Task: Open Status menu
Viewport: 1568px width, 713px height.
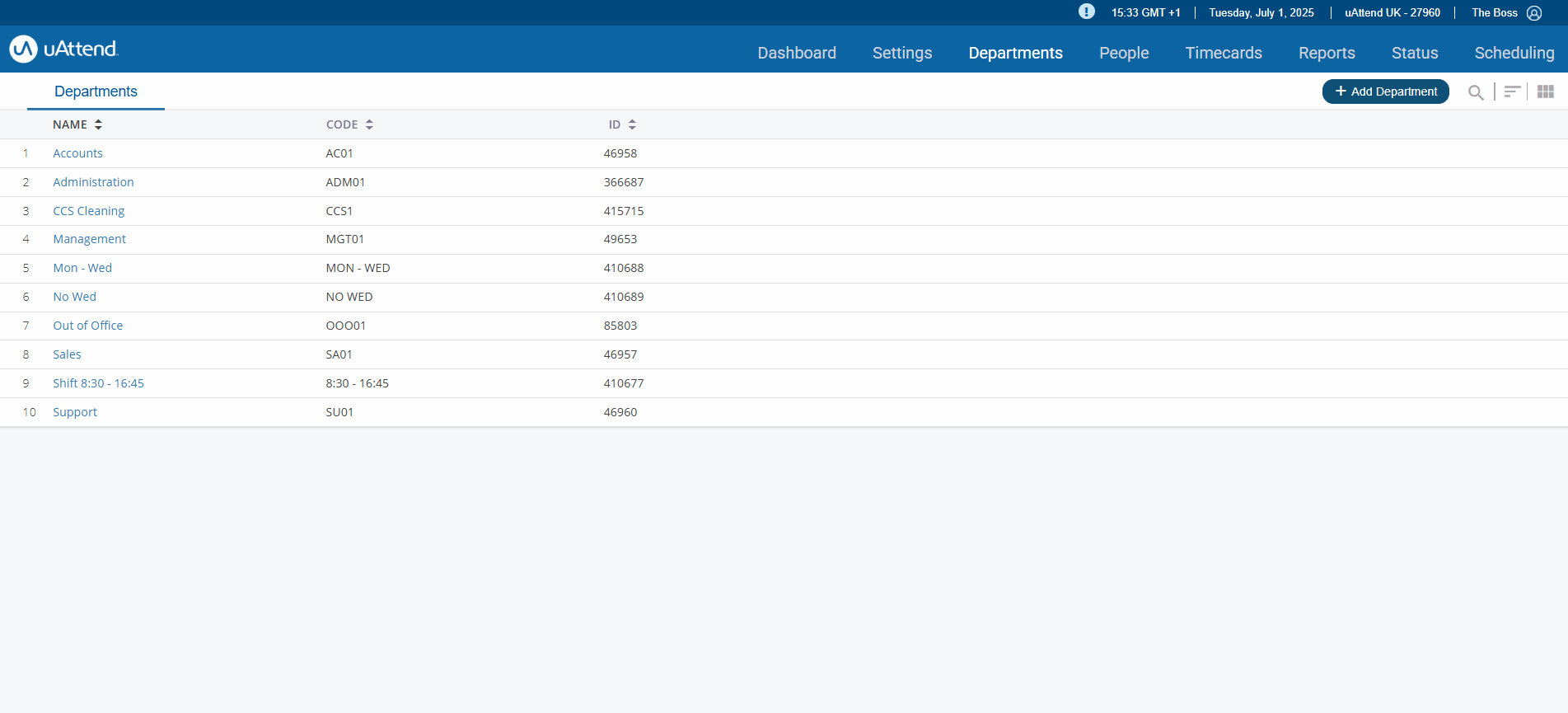Action: pos(1415,53)
